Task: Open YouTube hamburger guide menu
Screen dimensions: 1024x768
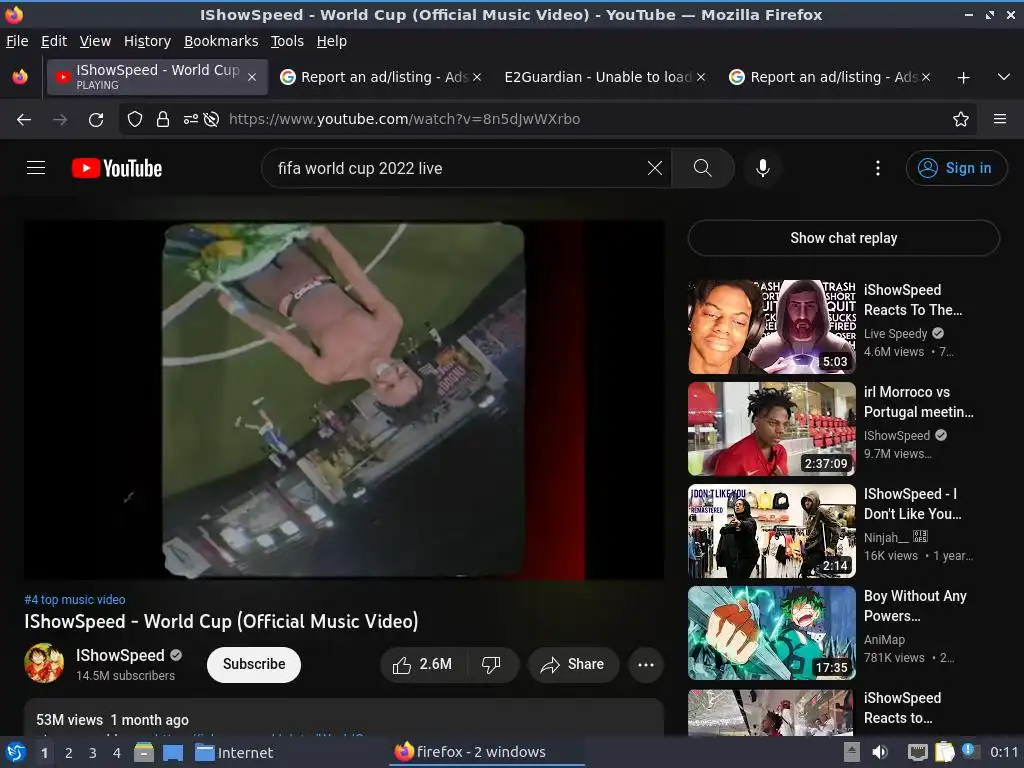Action: [36, 168]
